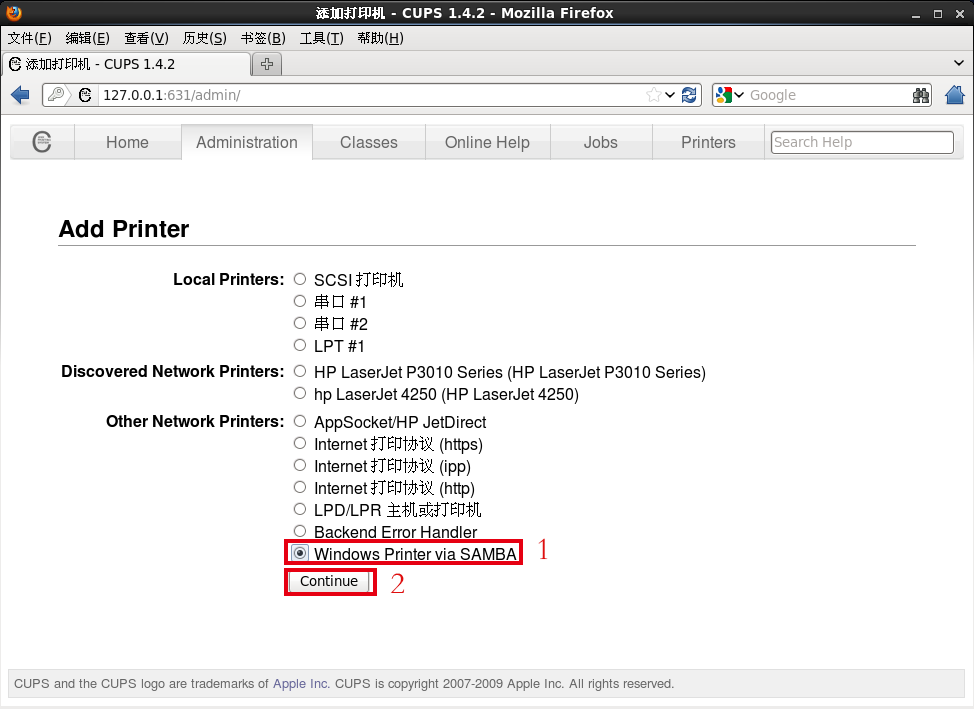The image size is (974, 709).
Task: Open the Firefox home page icon
Action: 955,95
